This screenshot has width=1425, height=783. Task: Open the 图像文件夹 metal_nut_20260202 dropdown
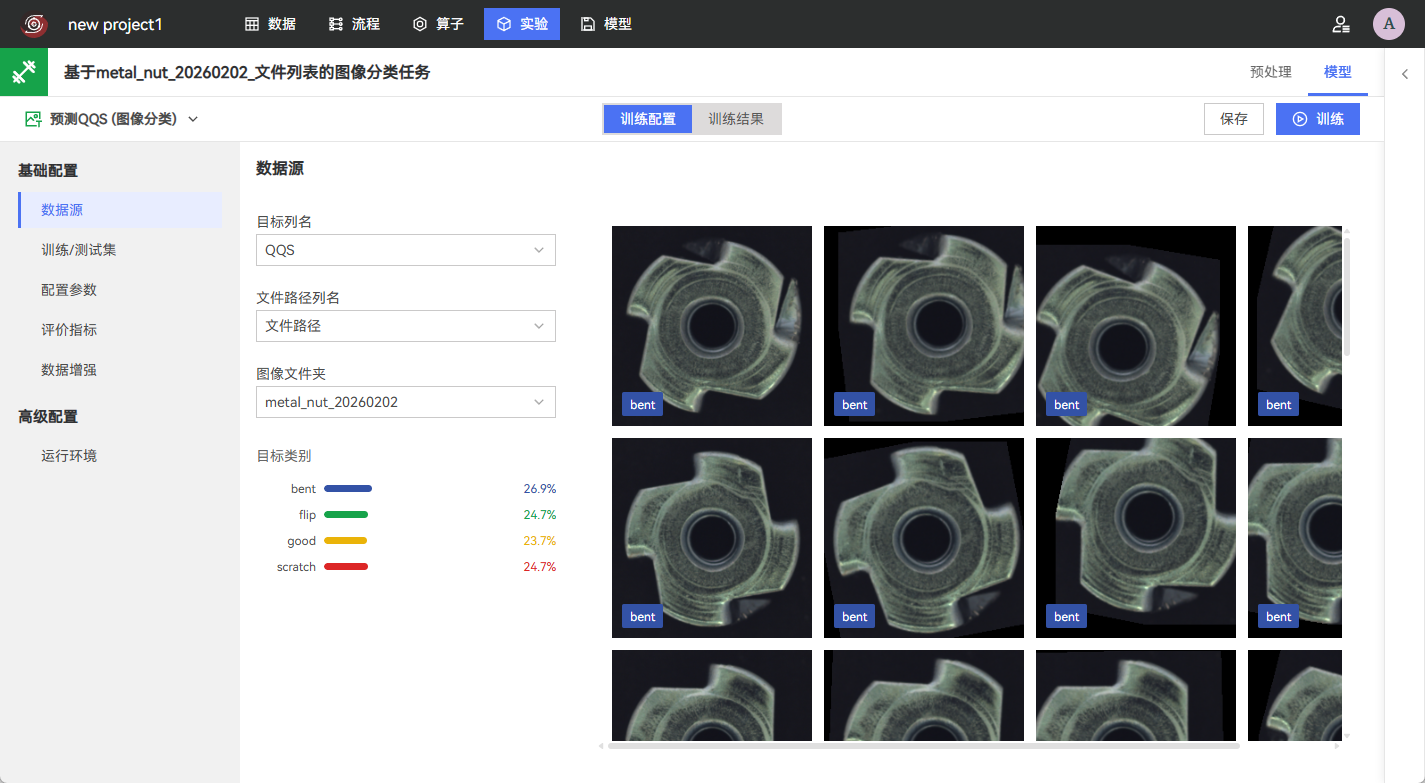point(406,402)
